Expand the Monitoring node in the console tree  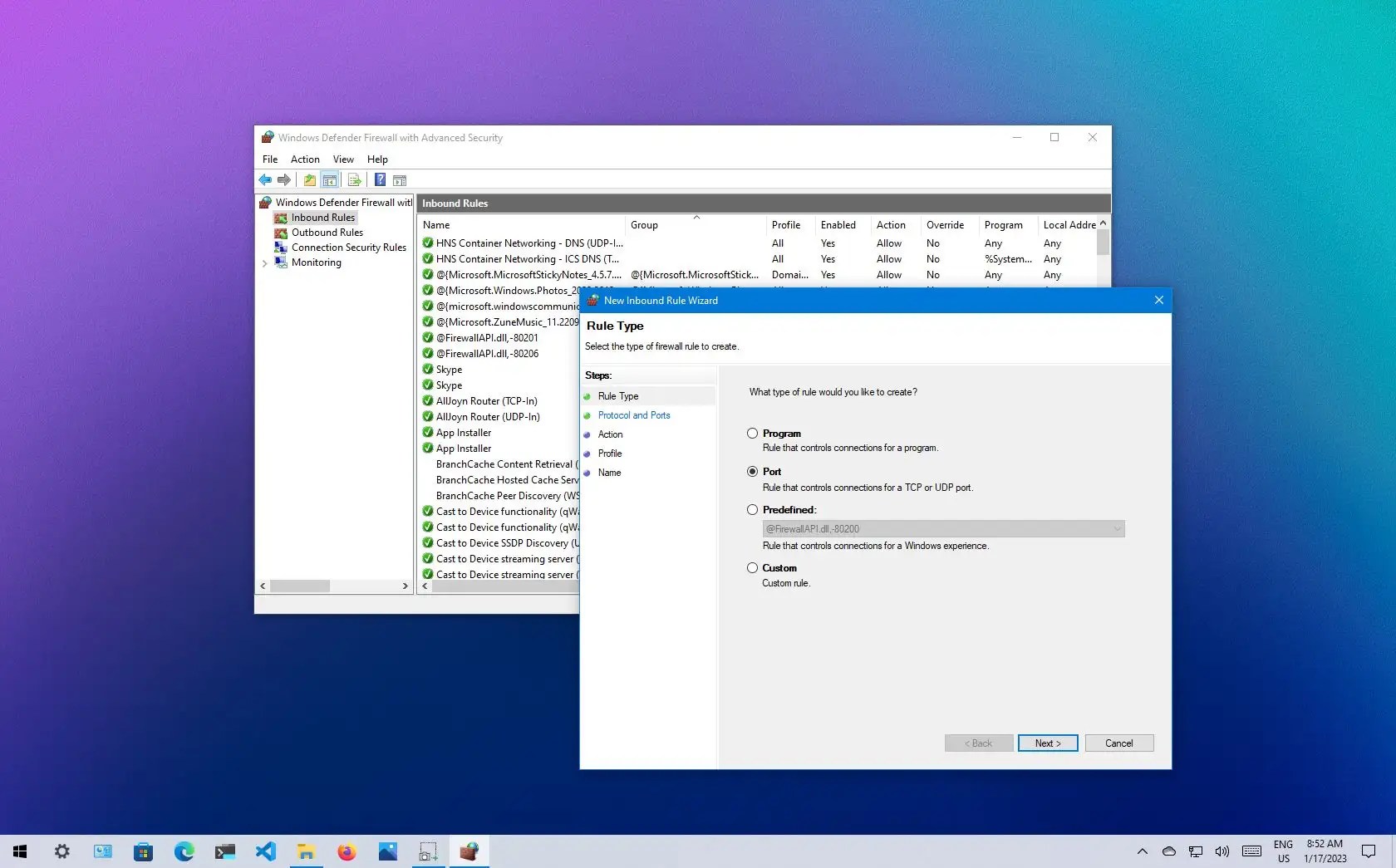click(264, 262)
